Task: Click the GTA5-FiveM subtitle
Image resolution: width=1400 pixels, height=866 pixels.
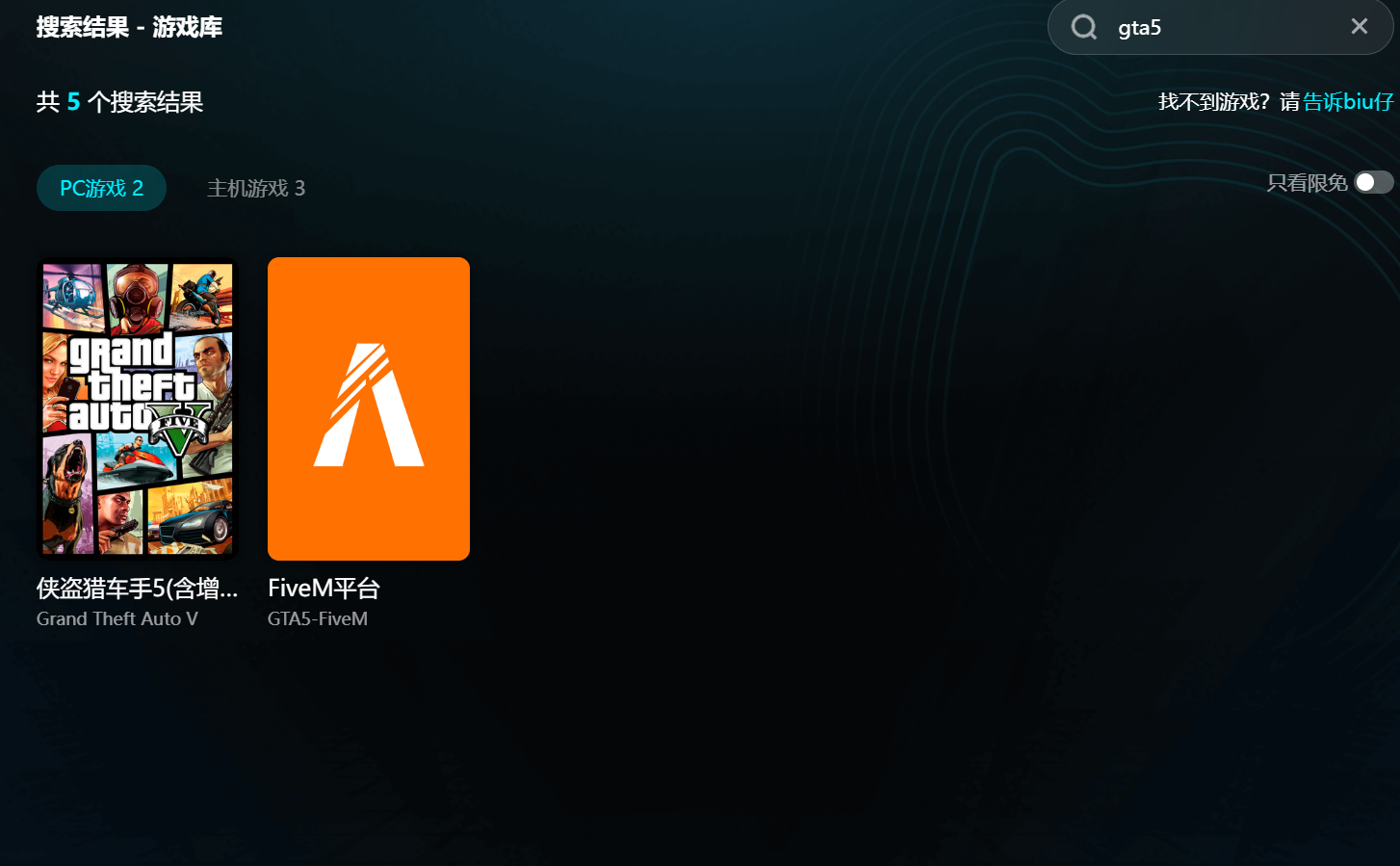Action: pos(318,618)
